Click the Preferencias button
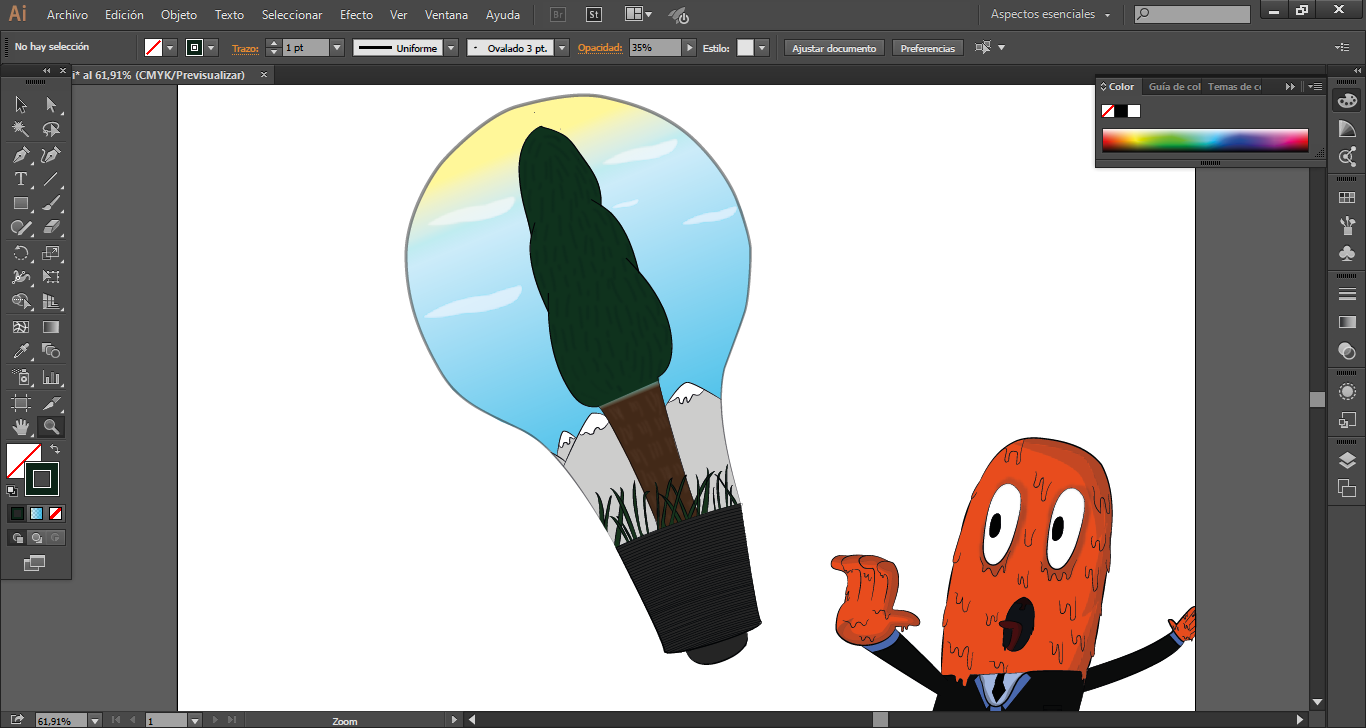 click(927, 48)
